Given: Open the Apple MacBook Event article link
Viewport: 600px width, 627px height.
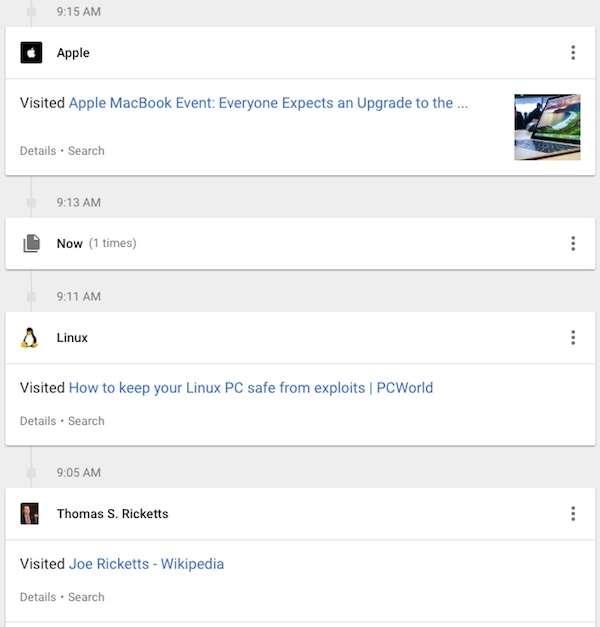Looking at the screenshot, I should (x=268, y=103).
